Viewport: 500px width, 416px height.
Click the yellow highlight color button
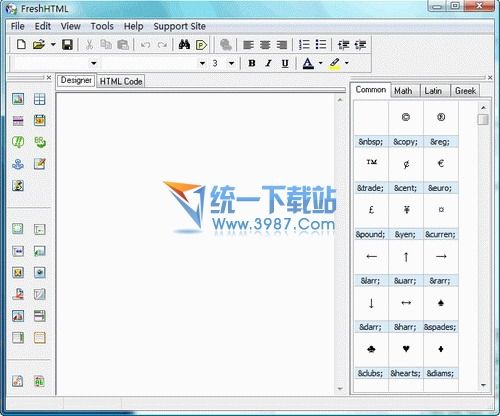[x=335, y=63]
